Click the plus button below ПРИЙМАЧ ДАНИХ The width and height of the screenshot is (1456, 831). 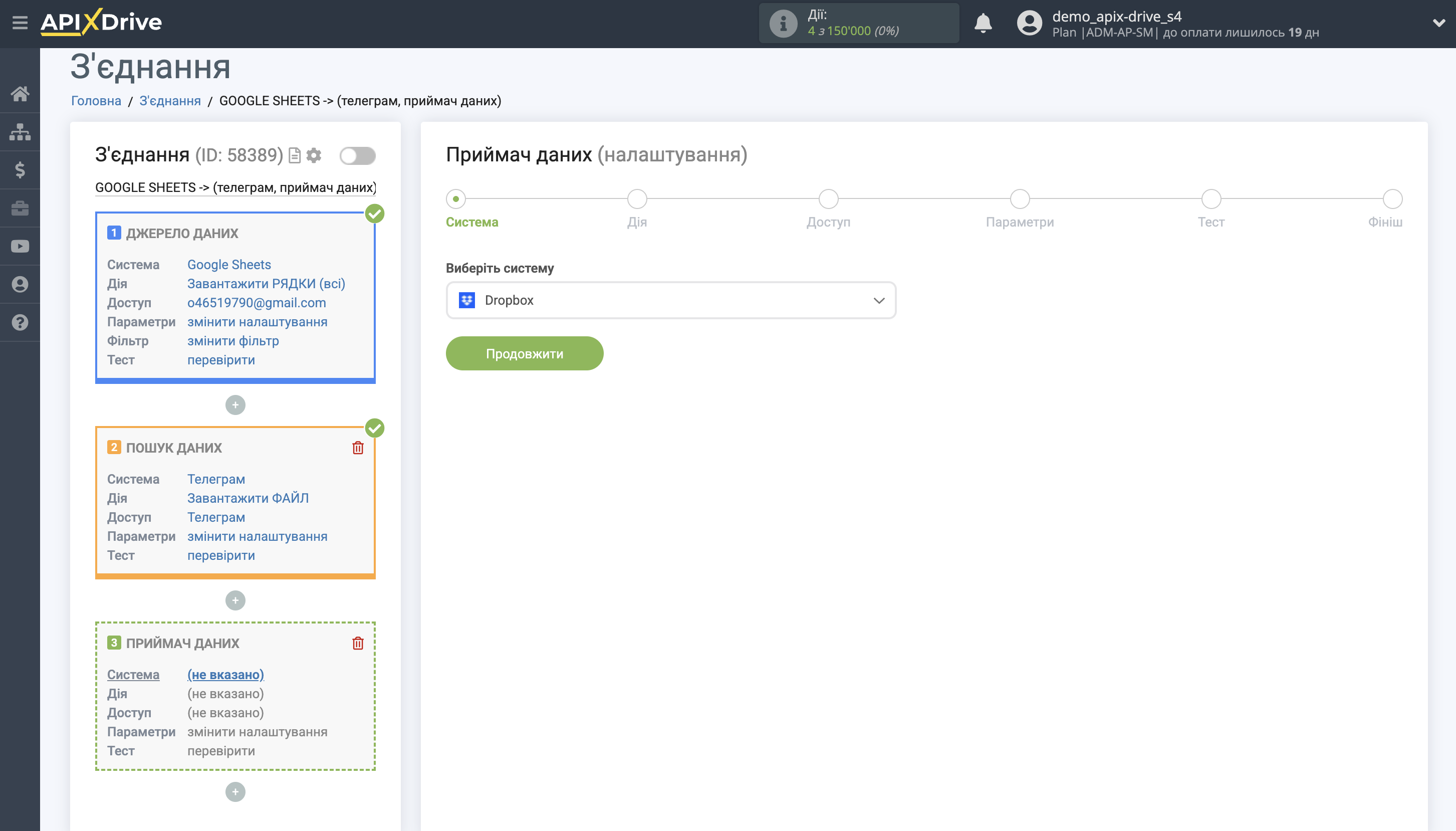pos(234,791)
